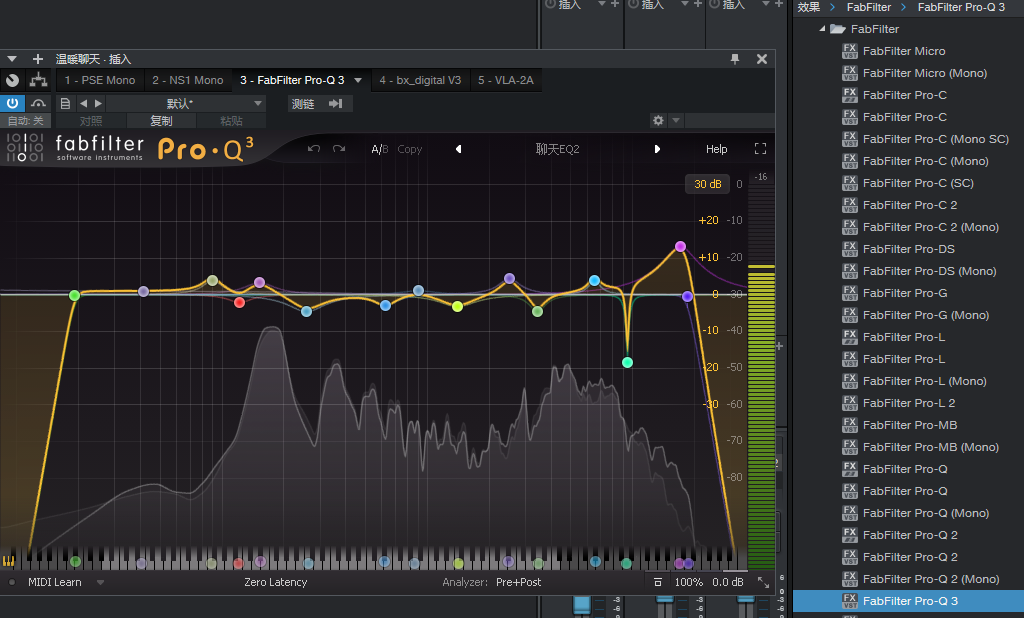Select the yellow-green mid EQ band node
1024x618 pixels.
click(x=458, y=306)
